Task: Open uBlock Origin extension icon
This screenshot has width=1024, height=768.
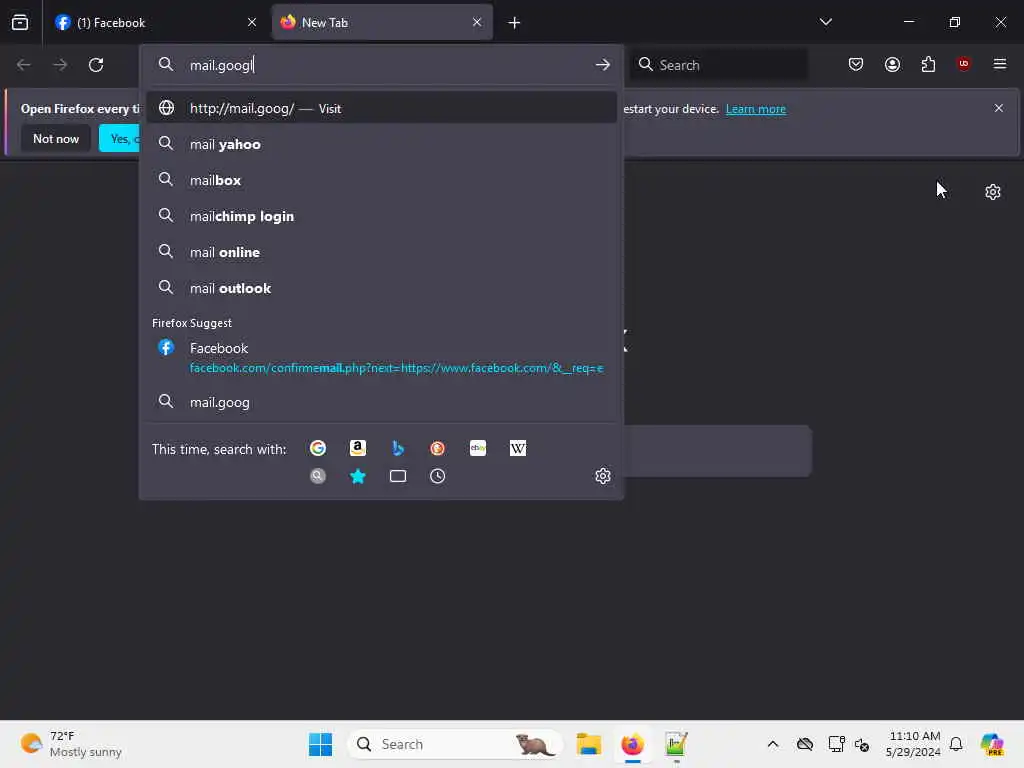Action: [x=963, y=63]
